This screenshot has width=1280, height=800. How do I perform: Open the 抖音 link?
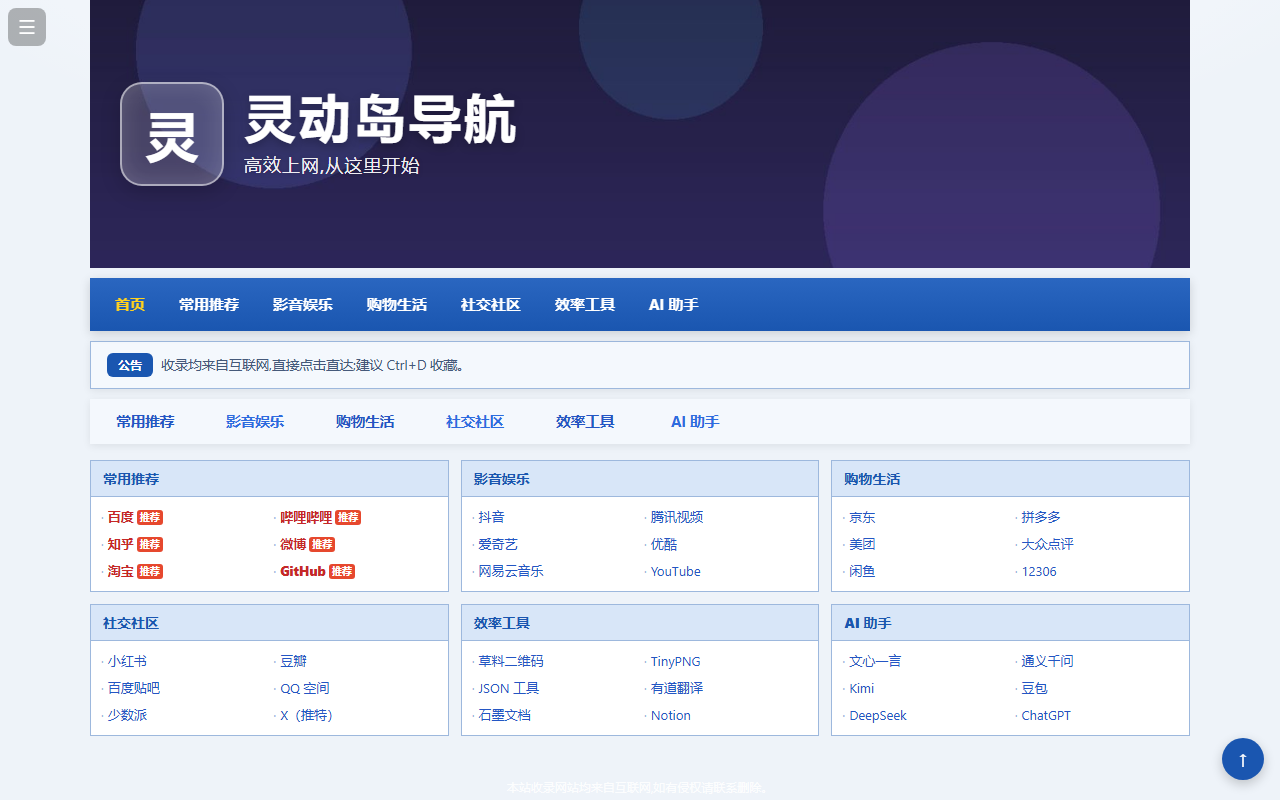(492, 517)
